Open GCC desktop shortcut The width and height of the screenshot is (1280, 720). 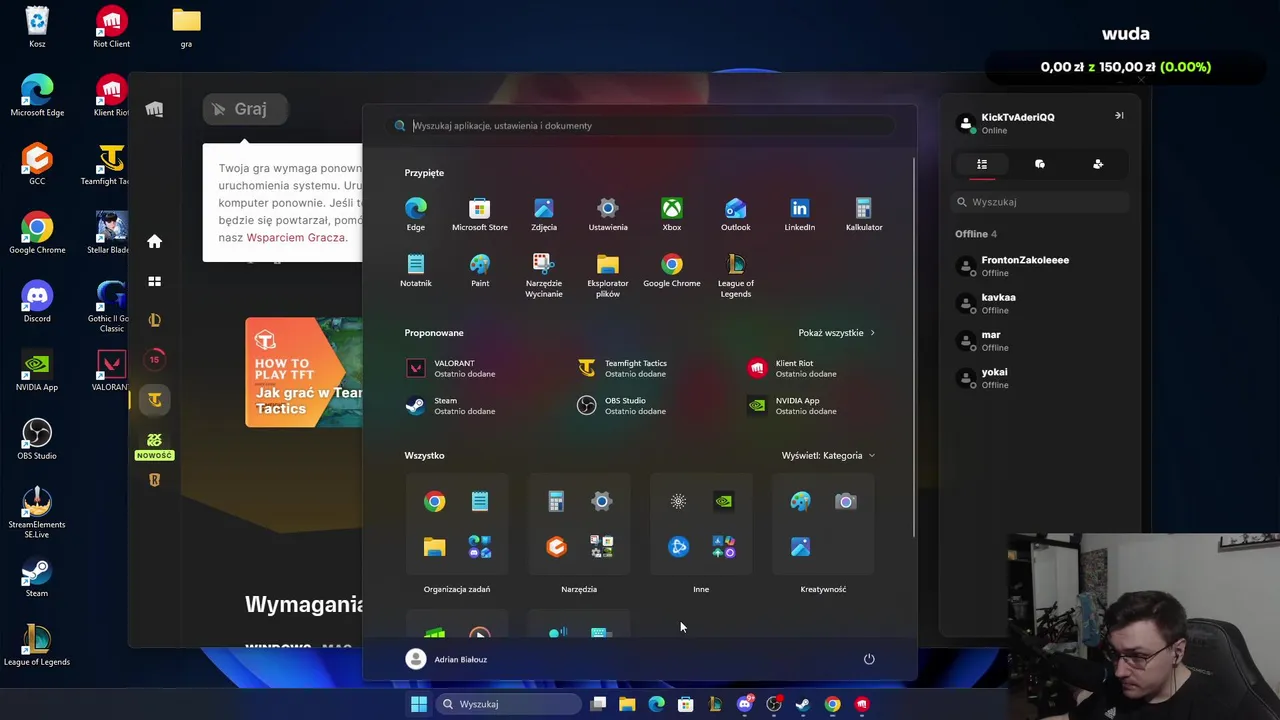point(37,164)
